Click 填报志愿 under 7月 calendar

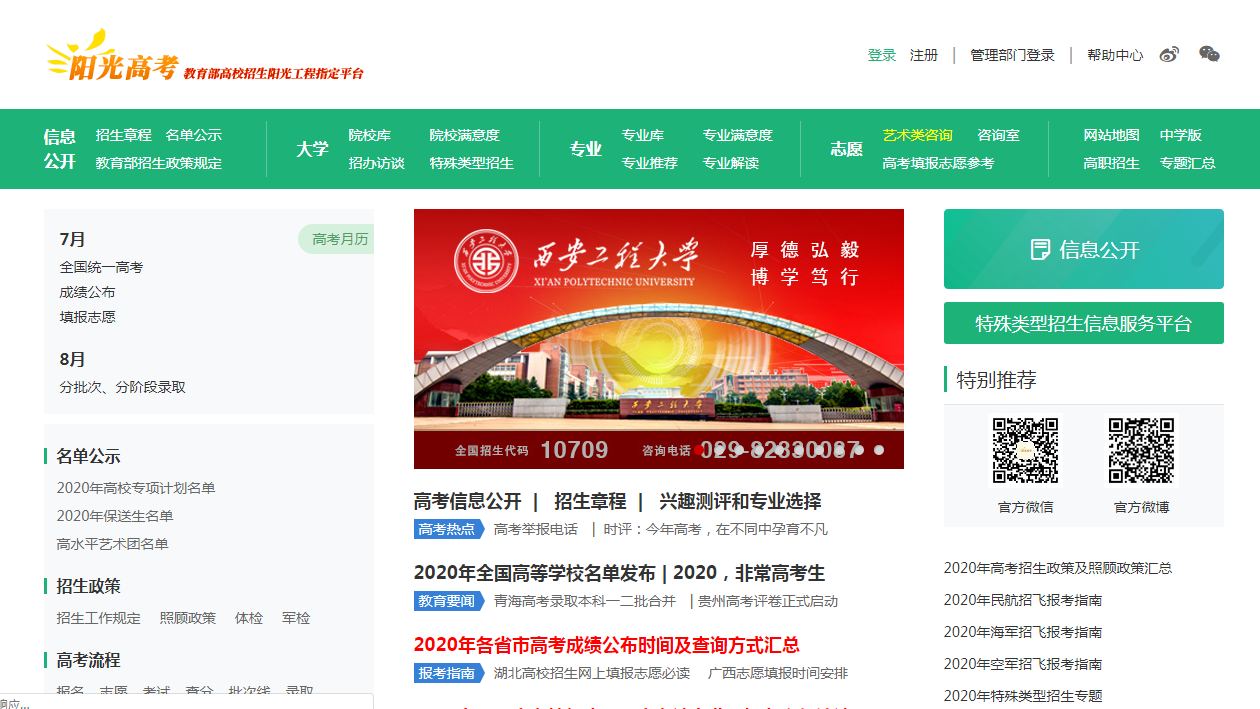(x=88, y=317)
